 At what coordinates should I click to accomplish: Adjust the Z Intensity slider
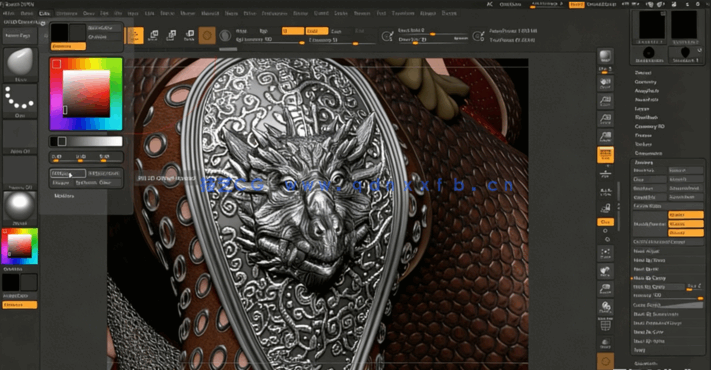(x=341, y=40)
